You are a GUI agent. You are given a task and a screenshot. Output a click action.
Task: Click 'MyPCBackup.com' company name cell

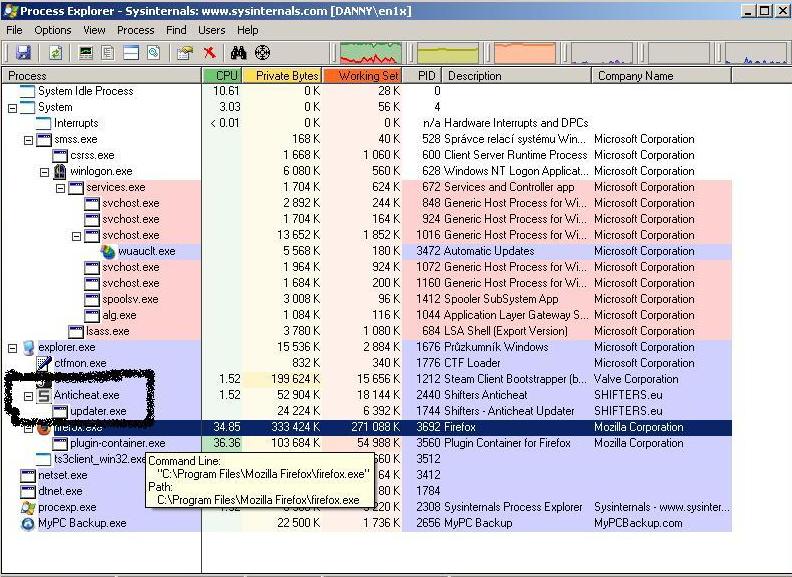click(638, 523)
